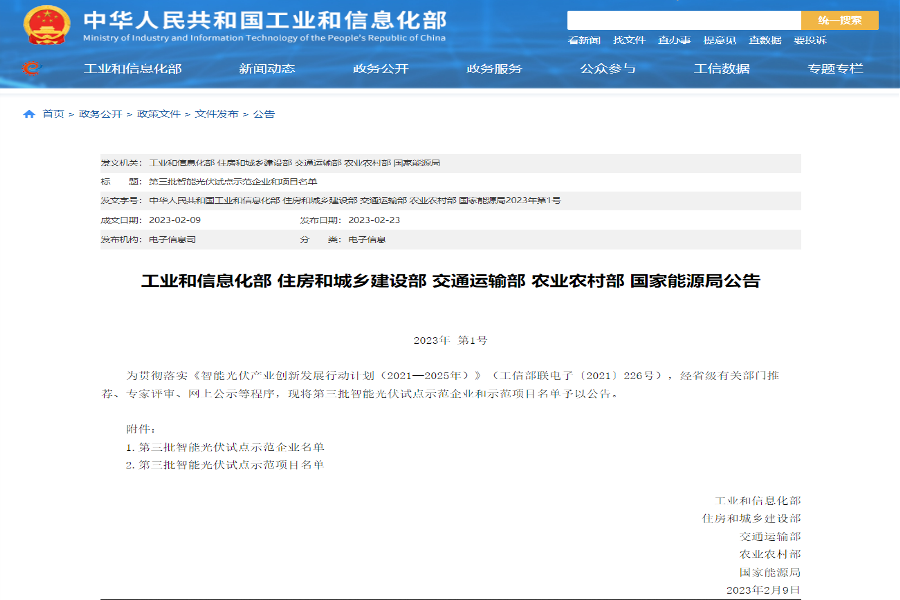This screenshot has width=900, height=600.
Task: Click the signature line 国家能源局
Action: 770,572
